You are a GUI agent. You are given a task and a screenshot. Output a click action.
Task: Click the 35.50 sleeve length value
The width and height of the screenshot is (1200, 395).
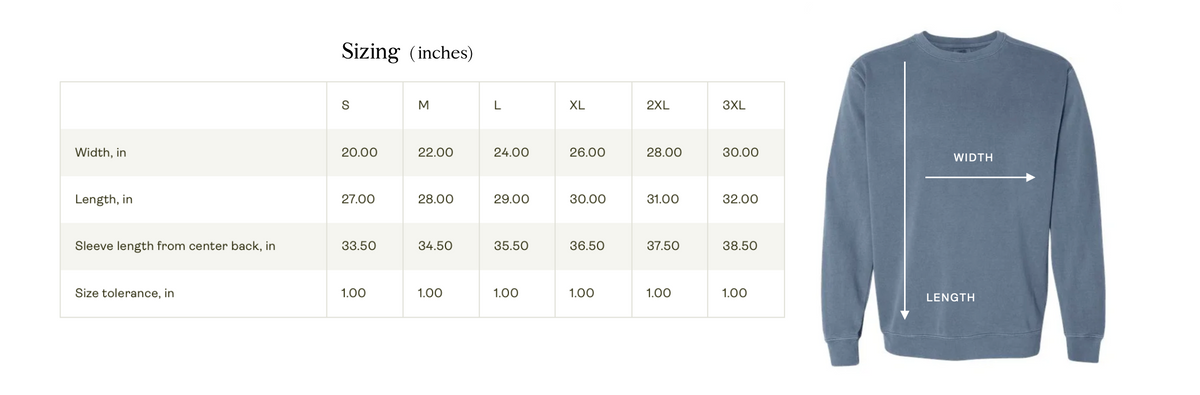(x=511, y=246)
